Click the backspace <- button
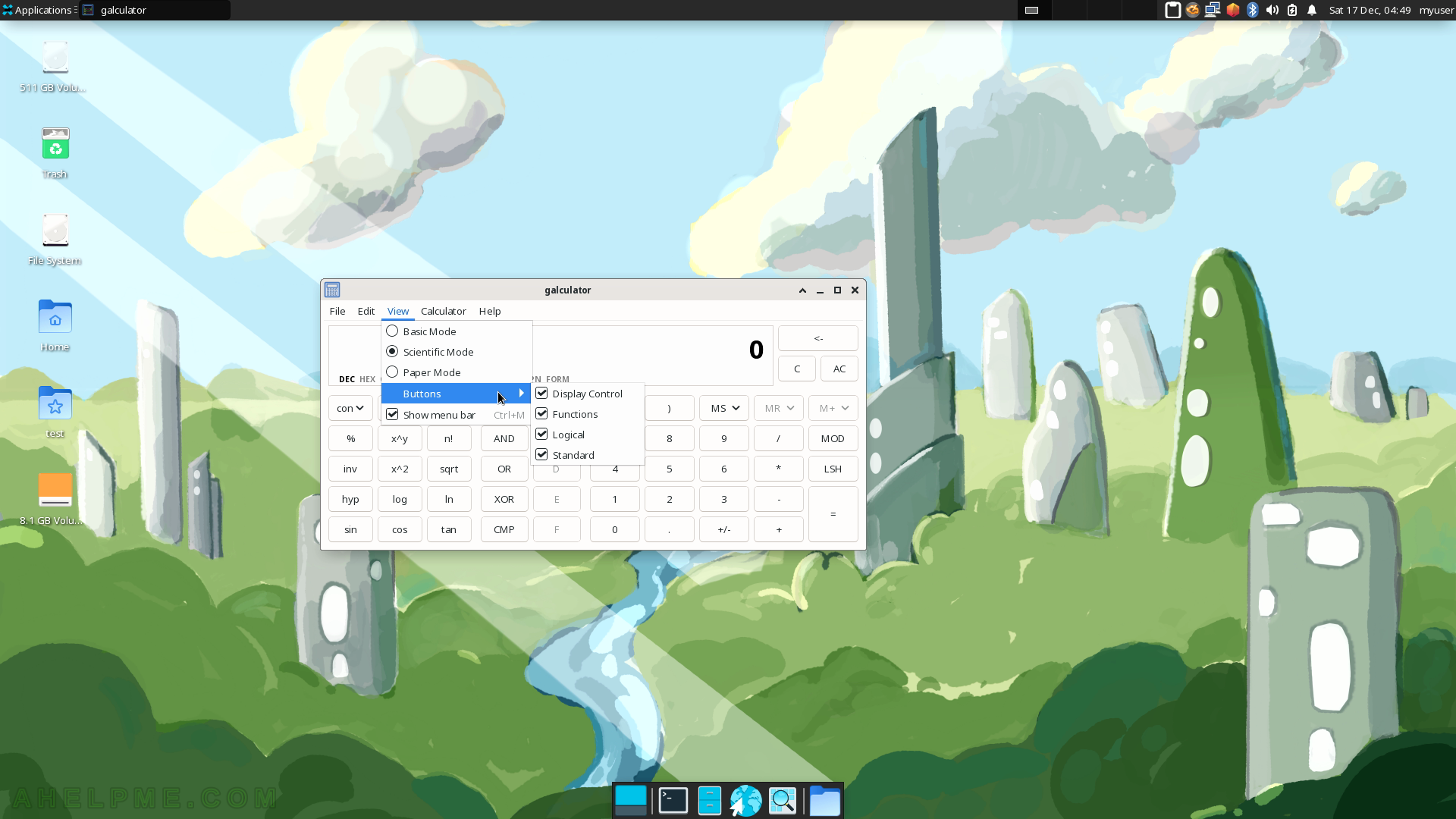Screen dimensions: 1456x819 [x=818, y=338]
